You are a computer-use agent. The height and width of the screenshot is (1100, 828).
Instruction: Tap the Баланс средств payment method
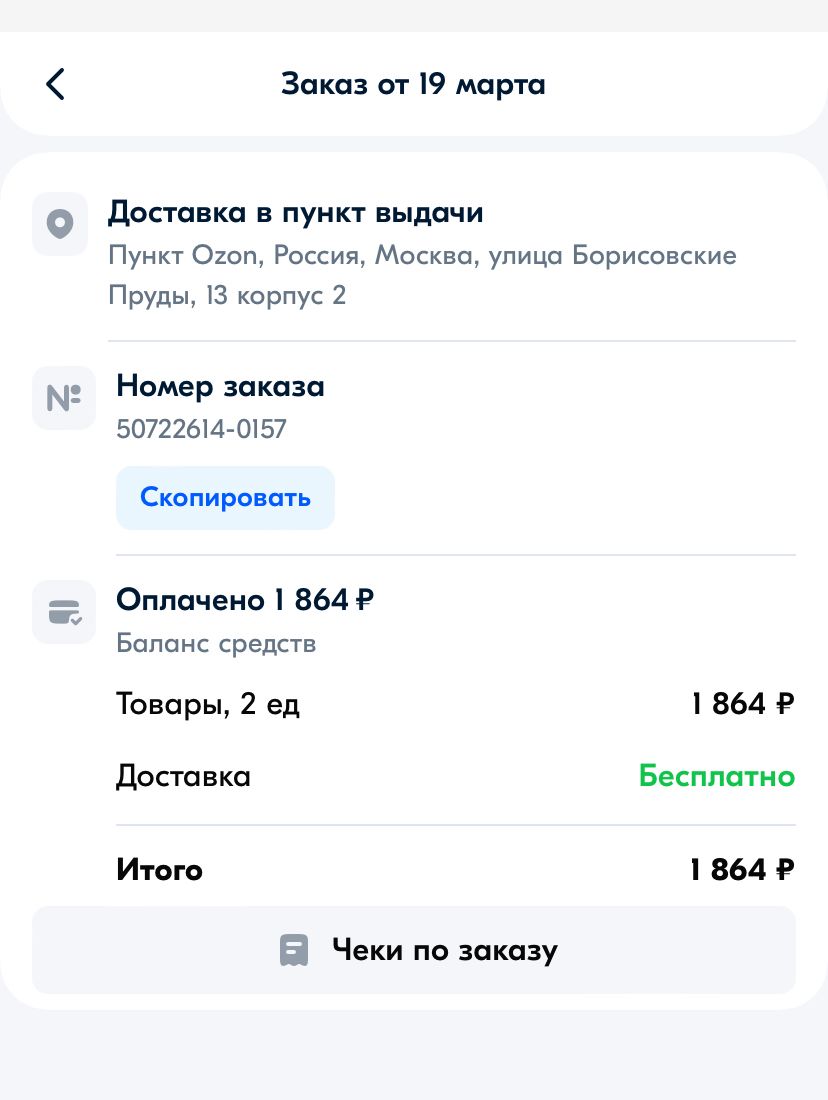pos(216,643)
